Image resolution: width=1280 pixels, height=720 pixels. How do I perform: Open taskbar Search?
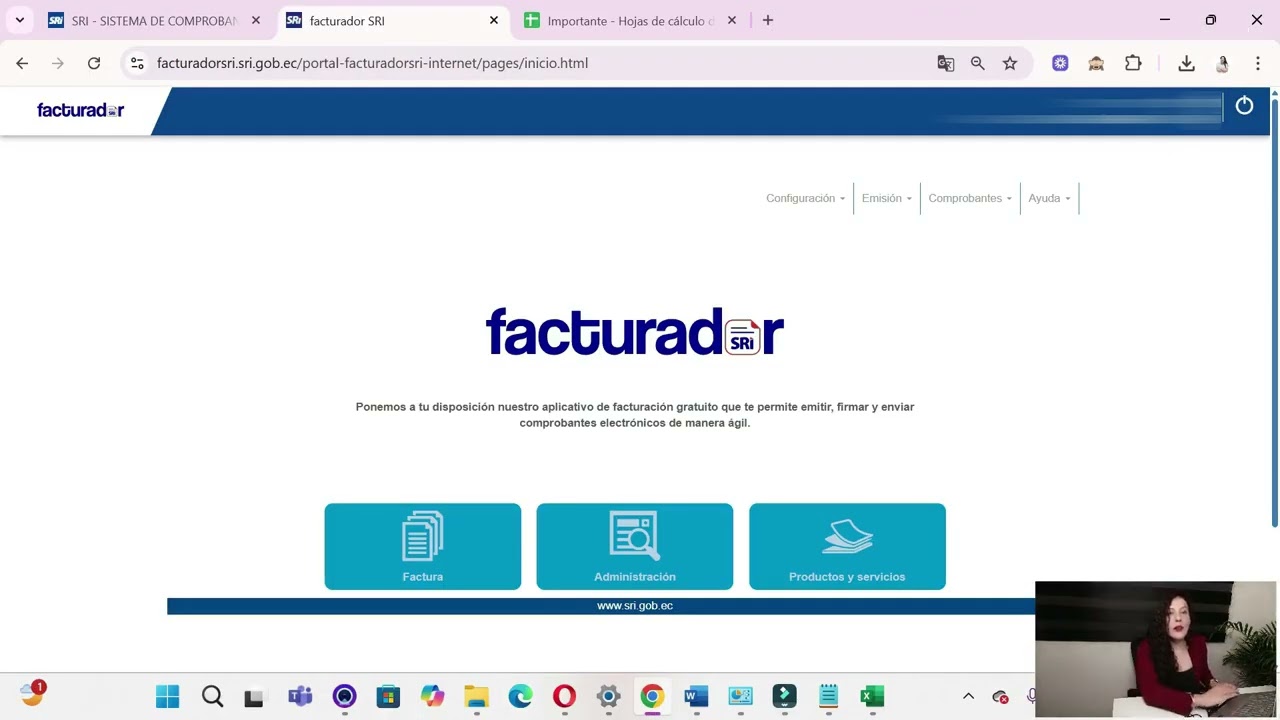[212, 696]
